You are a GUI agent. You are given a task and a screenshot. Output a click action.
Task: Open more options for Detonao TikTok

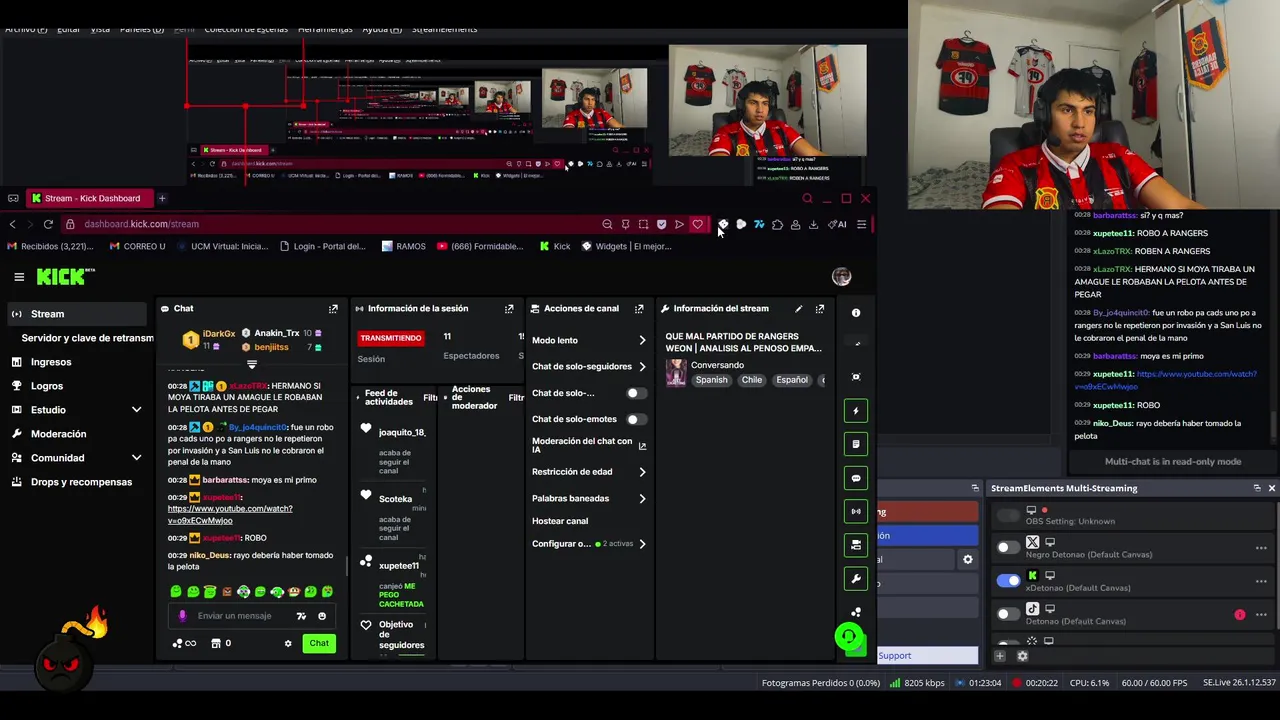coord(1261,615)
